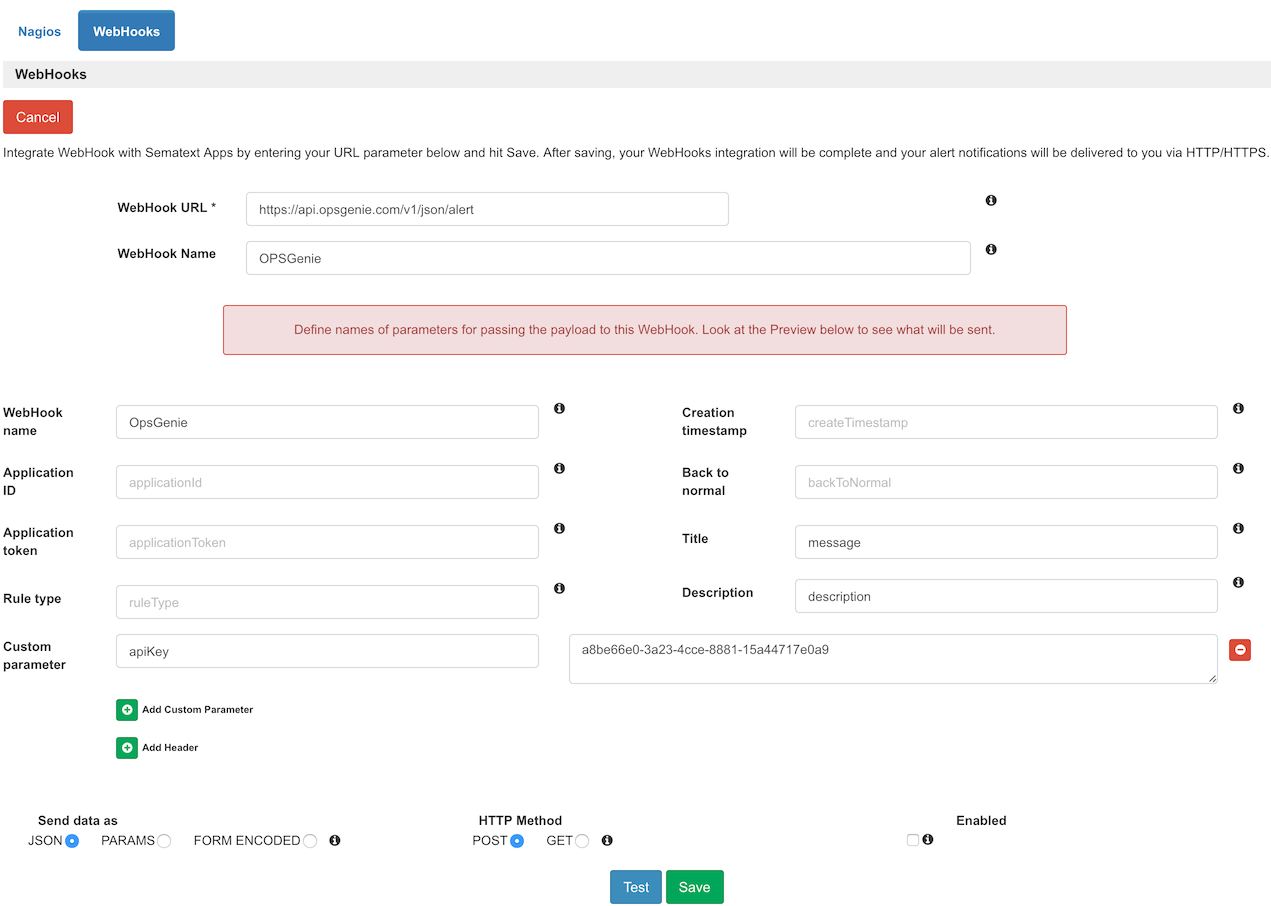Click info icon next to WebHook URL field
Image resolution: width=1271 pixels, height=906 pixels.
991,201
